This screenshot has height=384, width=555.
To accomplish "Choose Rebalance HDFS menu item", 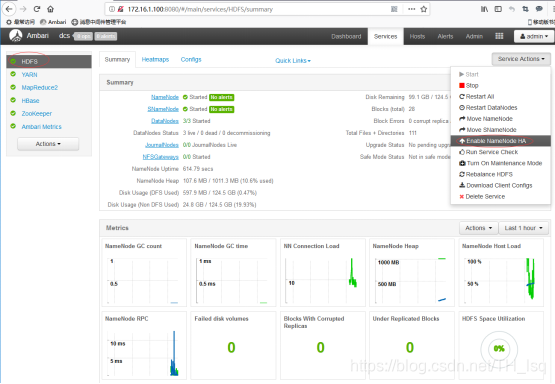I will [x=500, y=174].
